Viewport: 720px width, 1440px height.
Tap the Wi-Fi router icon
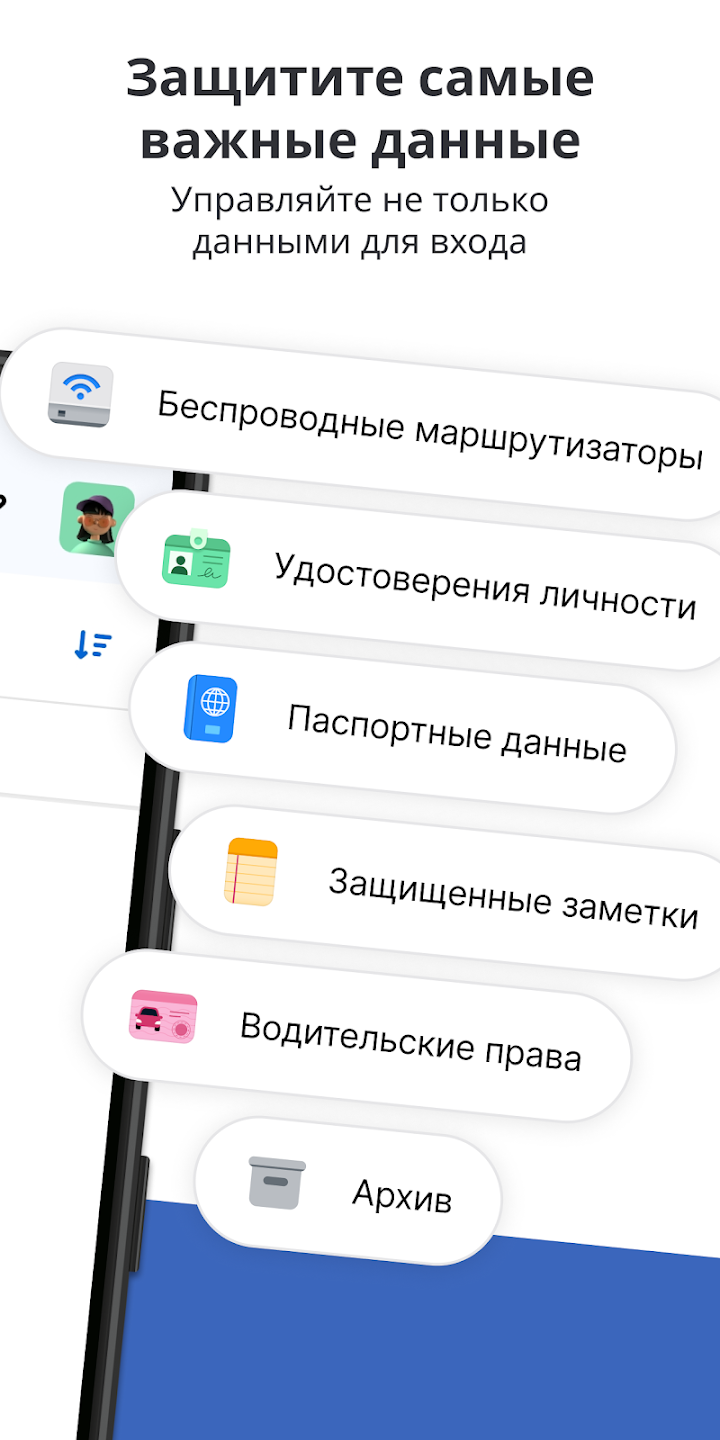pyautogui.click(x=81, y=395)
